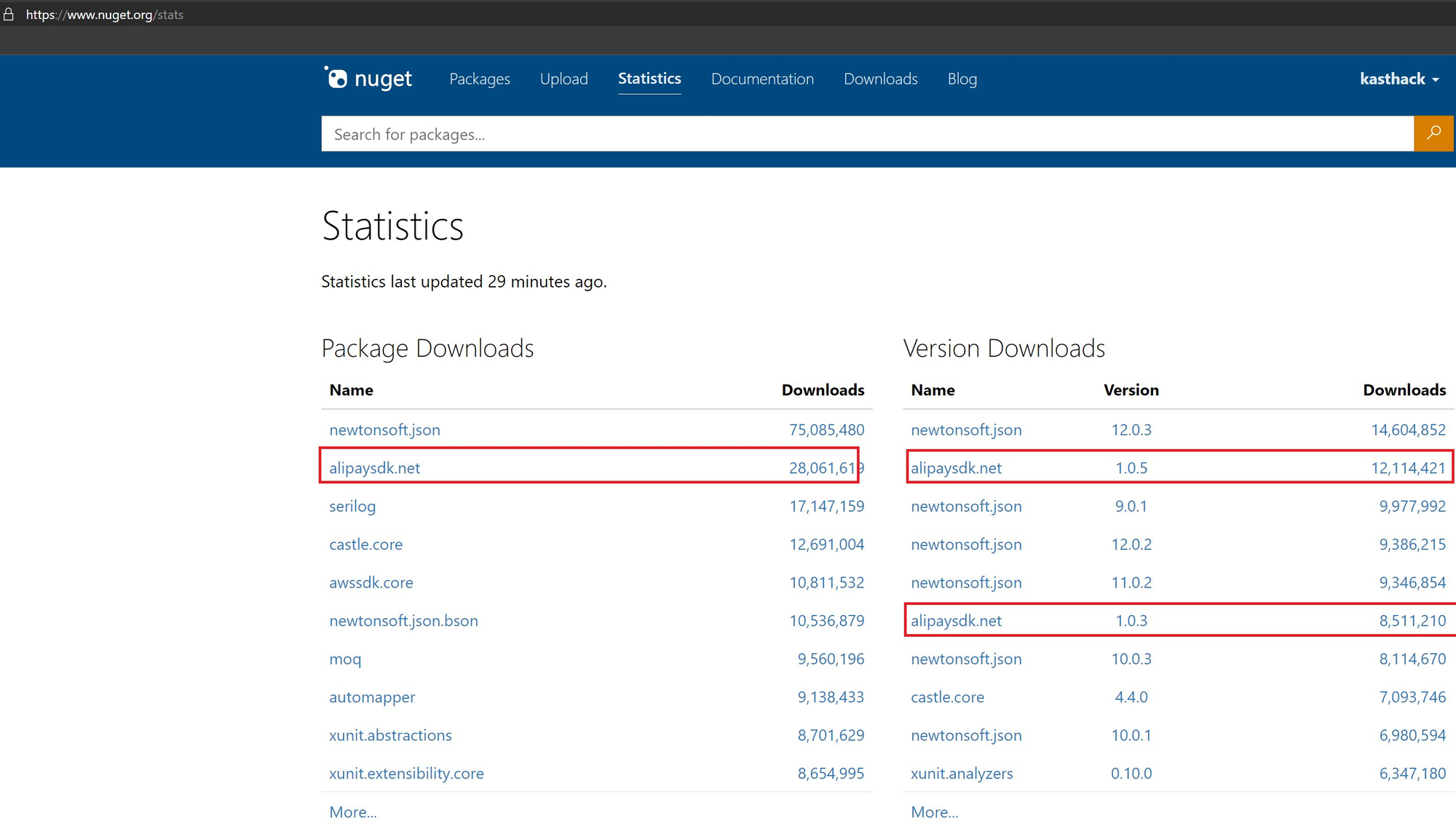Open the xunit.extensibility.core package link

(406, 774)
